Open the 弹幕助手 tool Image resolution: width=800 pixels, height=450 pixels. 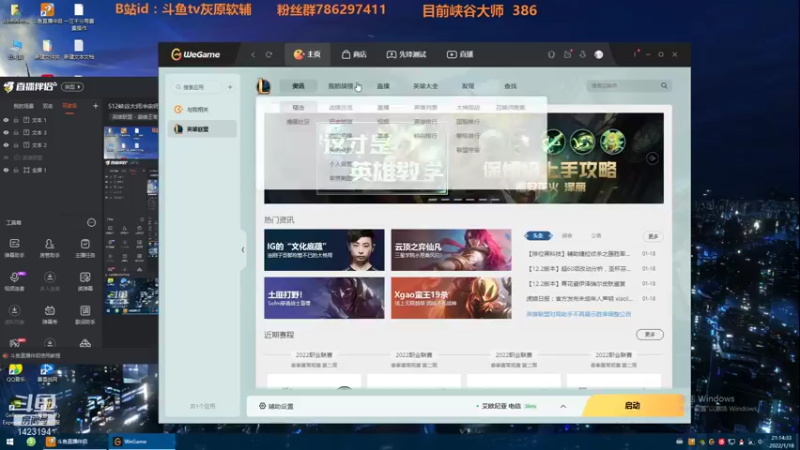[14, 248]
